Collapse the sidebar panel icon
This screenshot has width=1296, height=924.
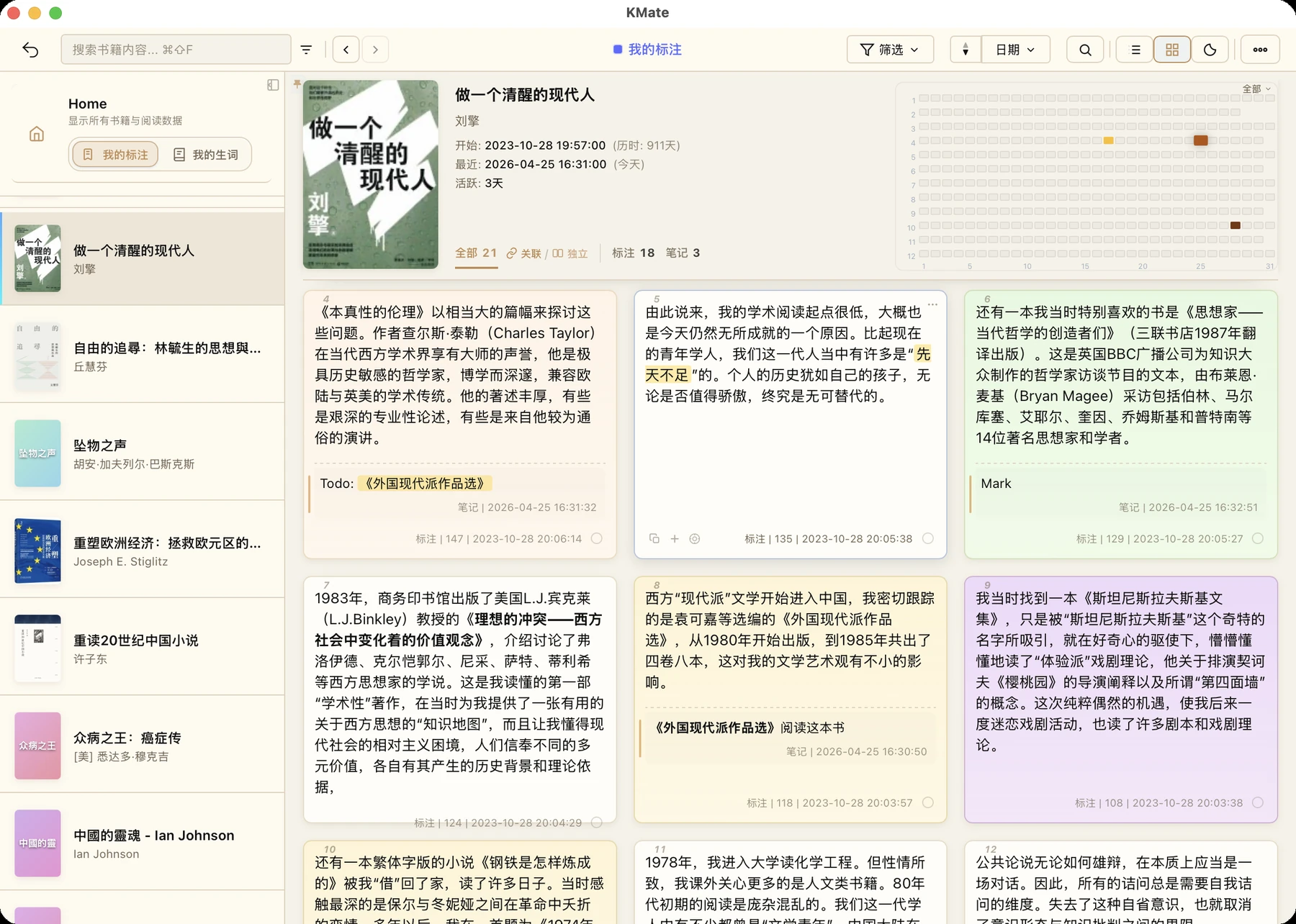click(x=273, y=85)
